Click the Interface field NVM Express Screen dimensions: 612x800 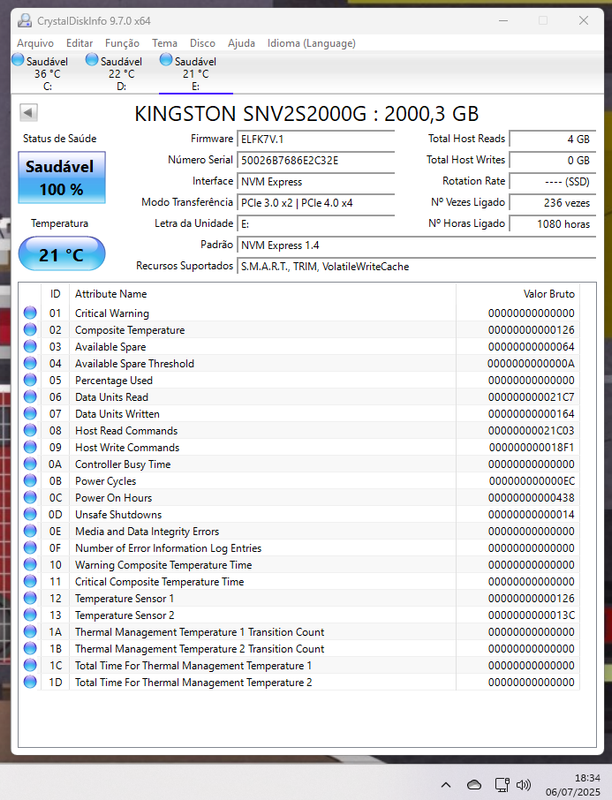tap(316, 182)
